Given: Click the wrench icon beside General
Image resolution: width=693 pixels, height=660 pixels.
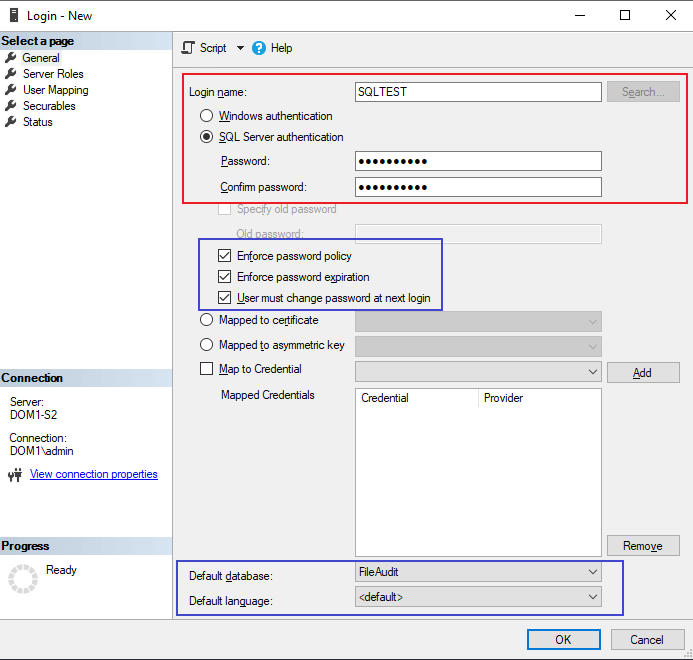Looking at the screenshot, I should click(x=11, y=58).
